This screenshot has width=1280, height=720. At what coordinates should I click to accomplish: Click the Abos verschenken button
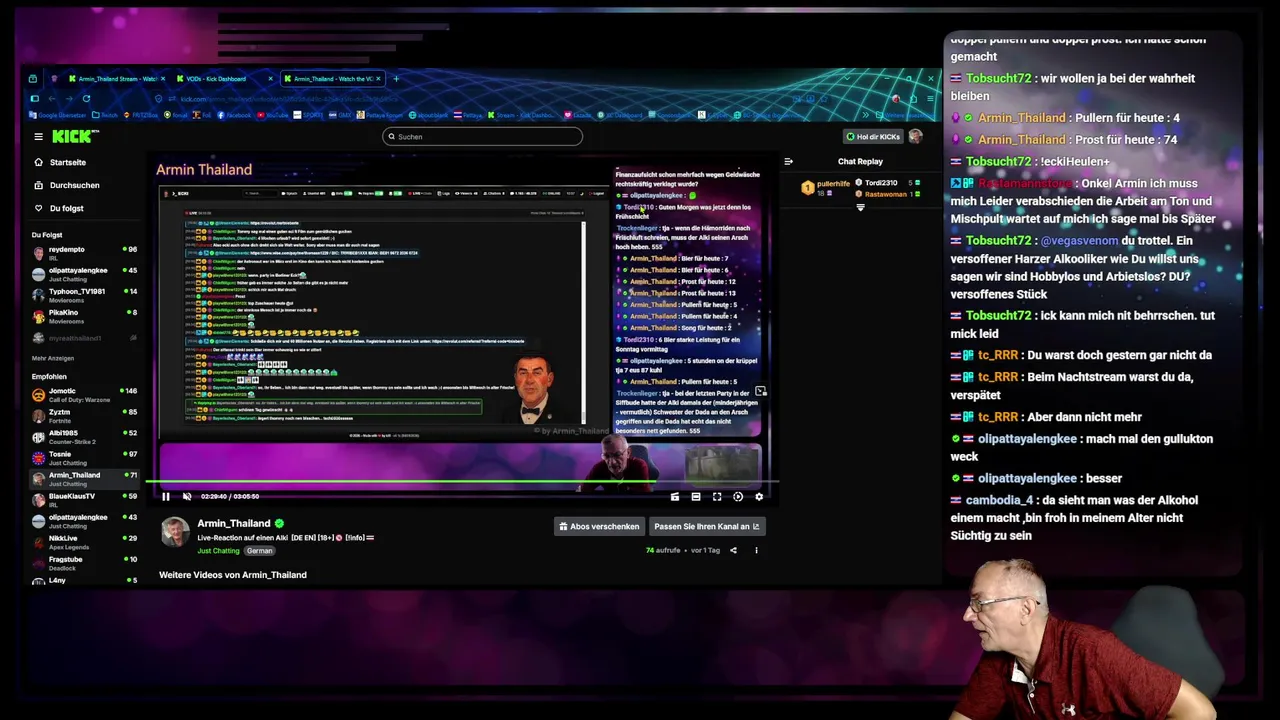tap(599, 526)
